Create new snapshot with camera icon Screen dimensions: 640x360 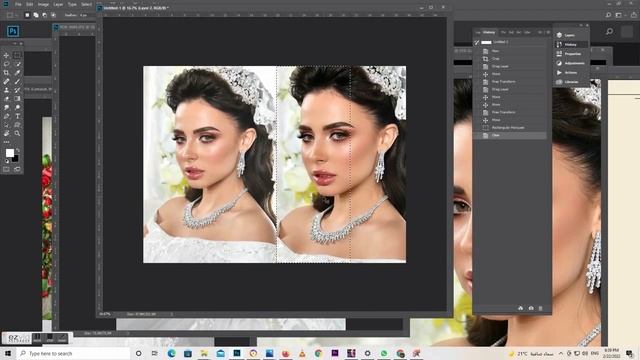pyautogui.click(x=531, y=309)
